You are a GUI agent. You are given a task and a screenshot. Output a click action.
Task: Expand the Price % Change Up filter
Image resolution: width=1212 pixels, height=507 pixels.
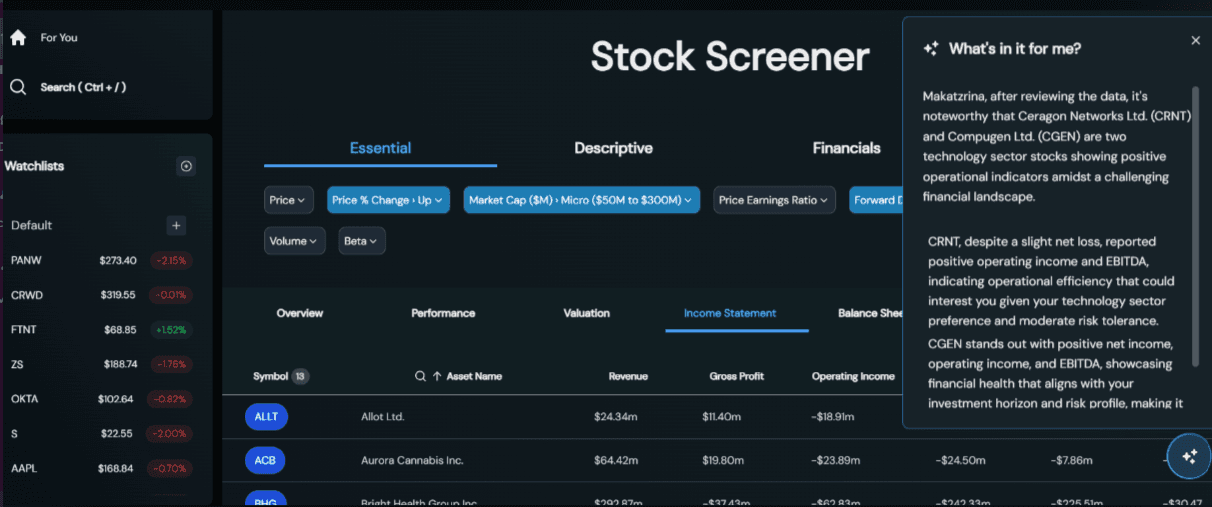(388, 200)
